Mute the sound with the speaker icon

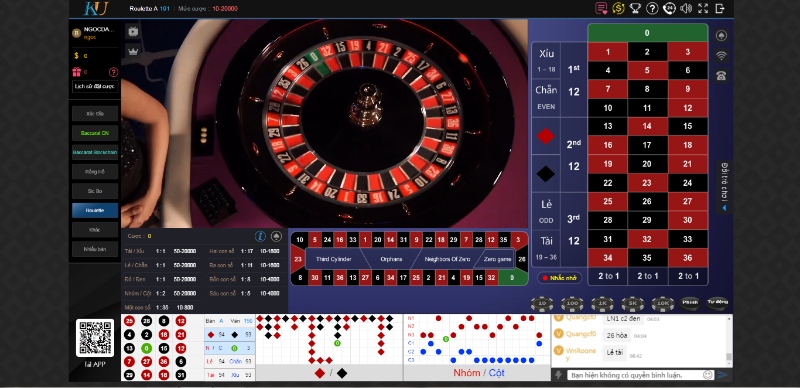686,8
